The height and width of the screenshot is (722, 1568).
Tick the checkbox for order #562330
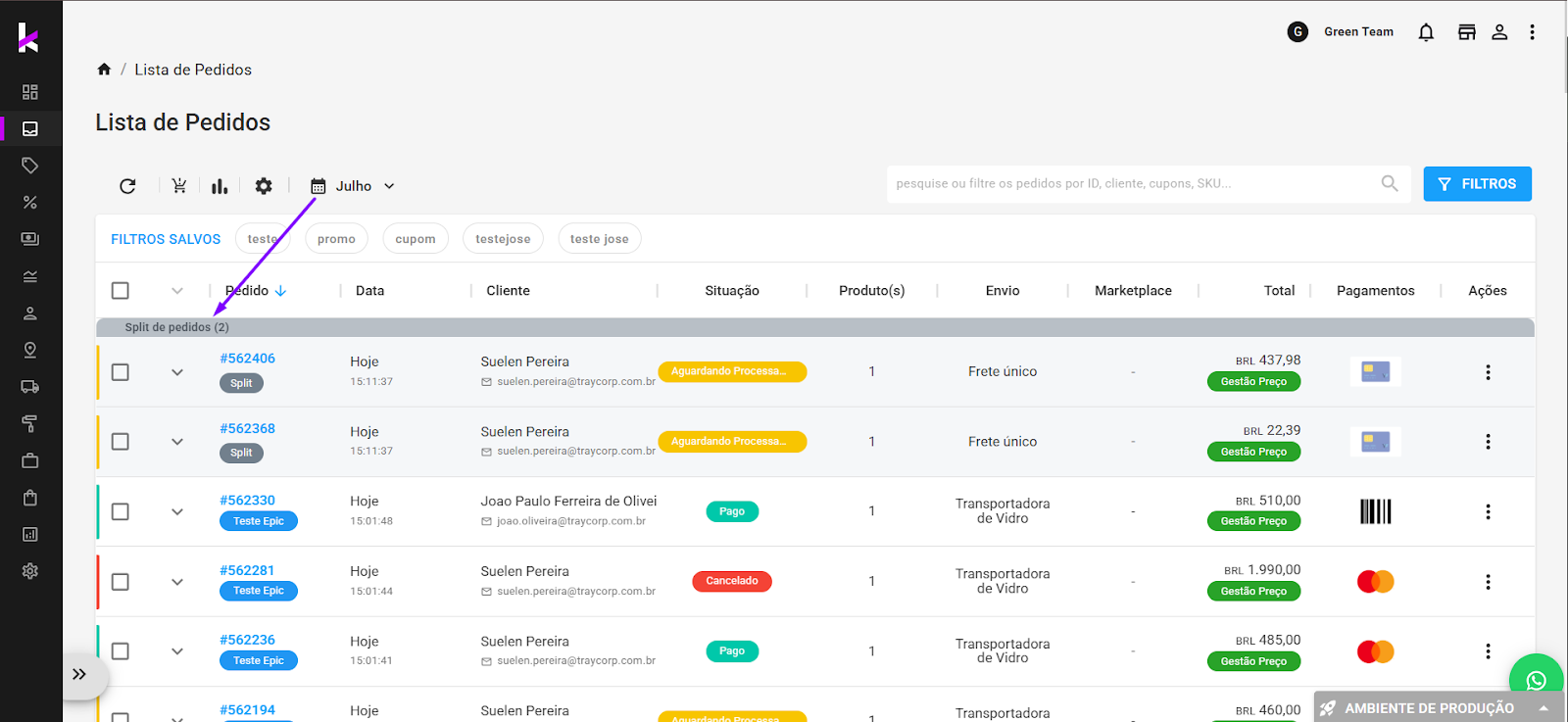point(121,511)
